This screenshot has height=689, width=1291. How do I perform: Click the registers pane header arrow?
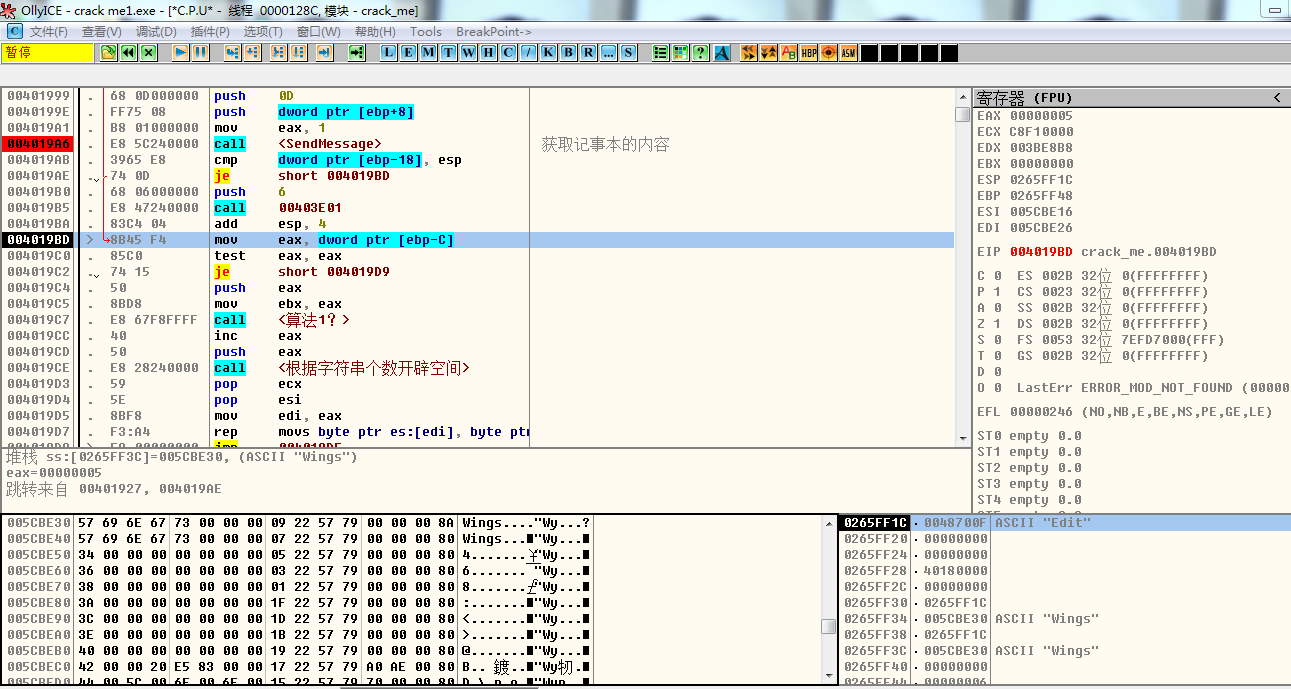(1277, 97)
